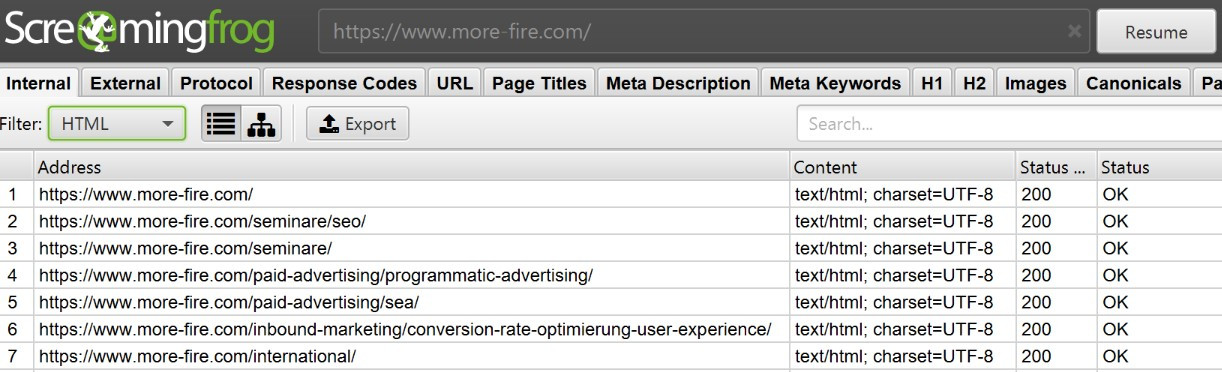
Task: Select the international/ URL row
Action: pos(611,356)
